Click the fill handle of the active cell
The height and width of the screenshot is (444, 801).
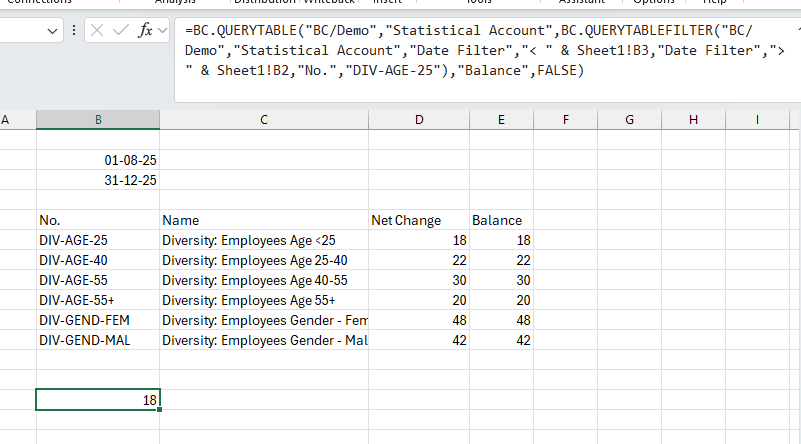(x=159, y=409)
